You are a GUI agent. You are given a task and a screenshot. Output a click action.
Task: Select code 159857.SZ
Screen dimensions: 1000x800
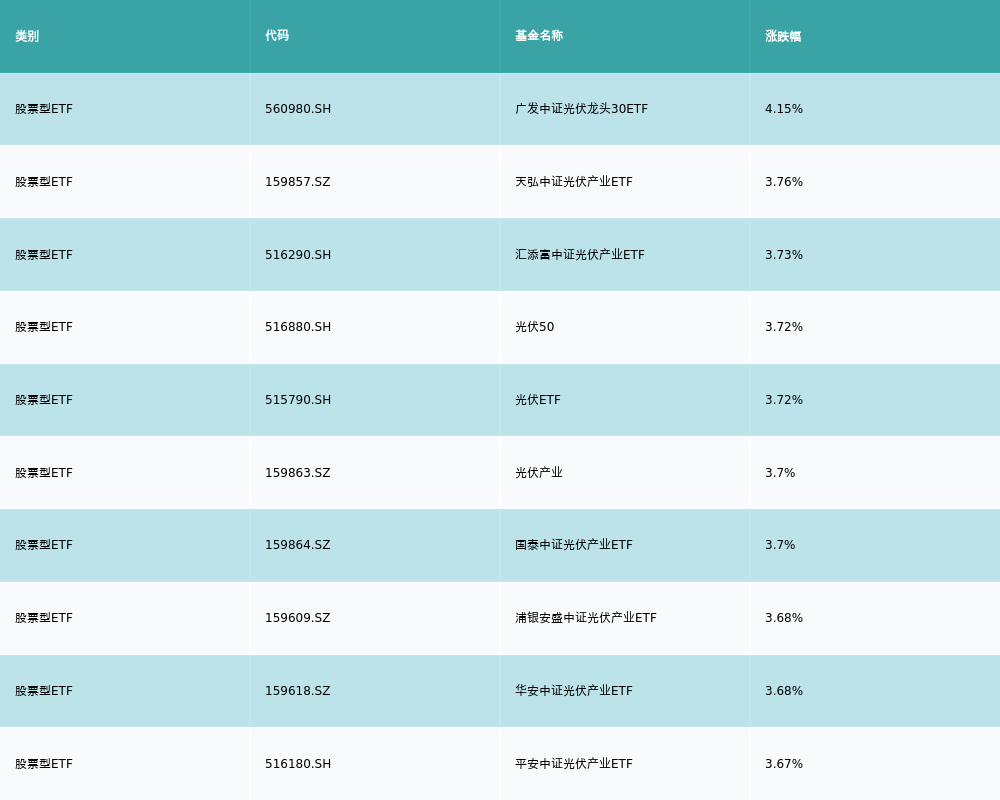(x=298, y=182)
